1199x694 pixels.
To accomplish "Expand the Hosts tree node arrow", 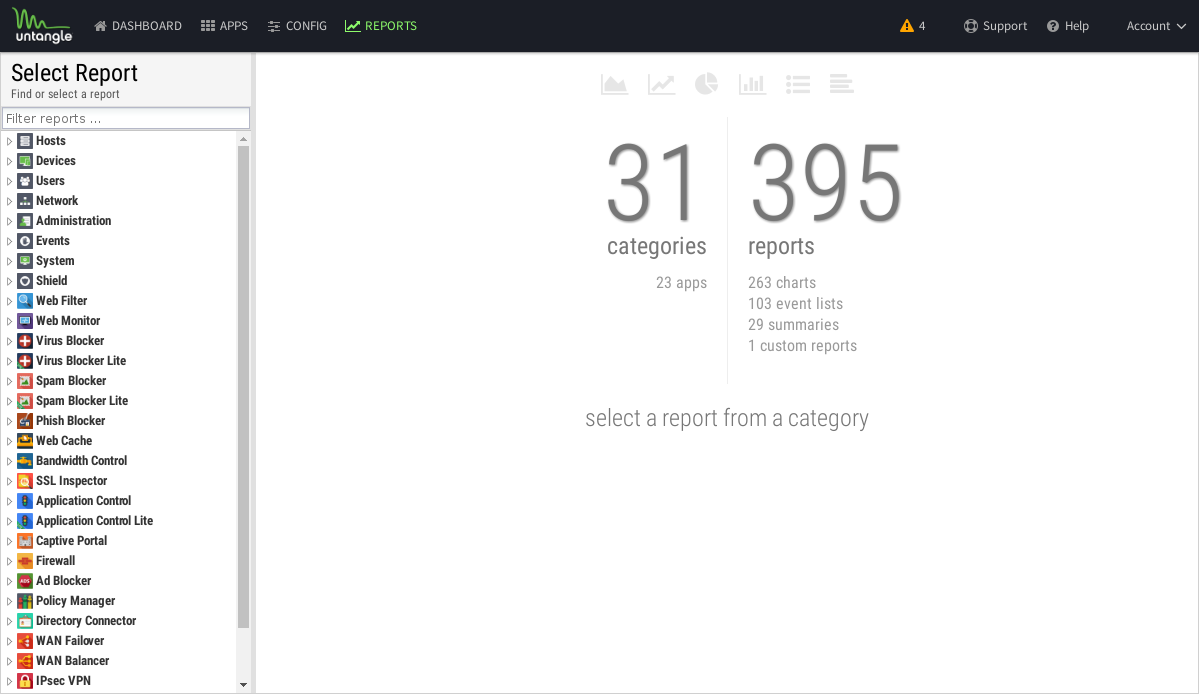I will point(9,141).
